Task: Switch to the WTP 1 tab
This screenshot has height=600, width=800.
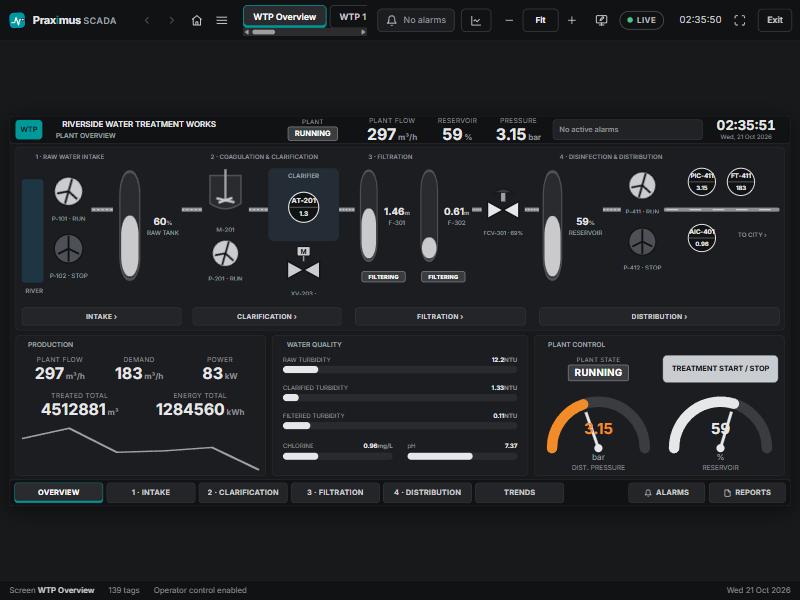Action: [x=349, y=17]
